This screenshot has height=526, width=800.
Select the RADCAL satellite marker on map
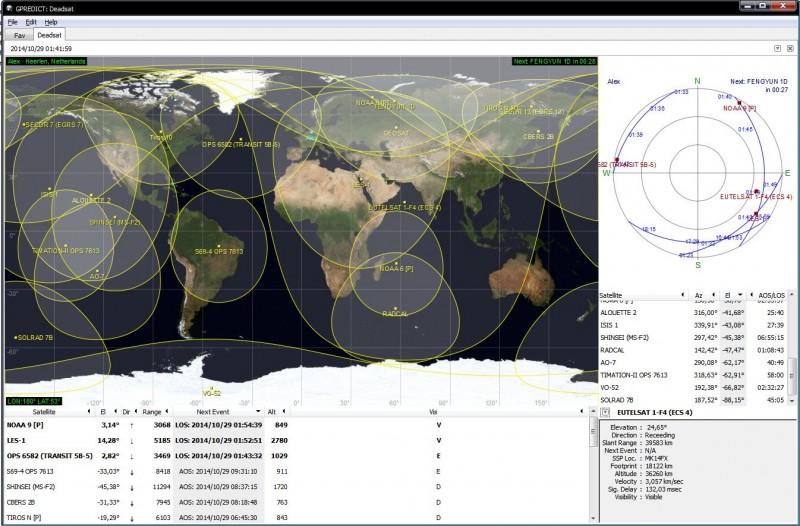tap(396, 308)
